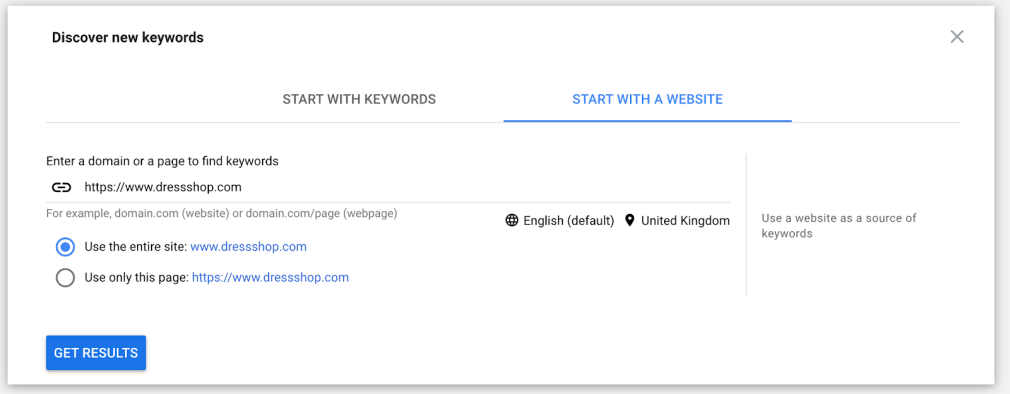Close the Discover new keywords dialog
The image size is (1010, 394).
point(957,37)
